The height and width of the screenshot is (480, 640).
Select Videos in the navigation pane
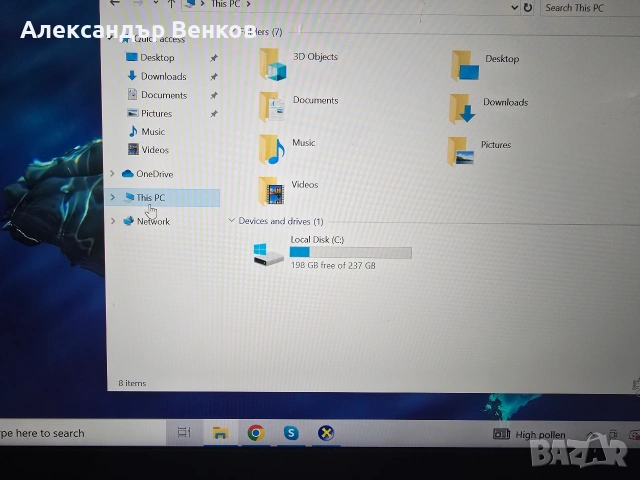click(x=154, y=150)
